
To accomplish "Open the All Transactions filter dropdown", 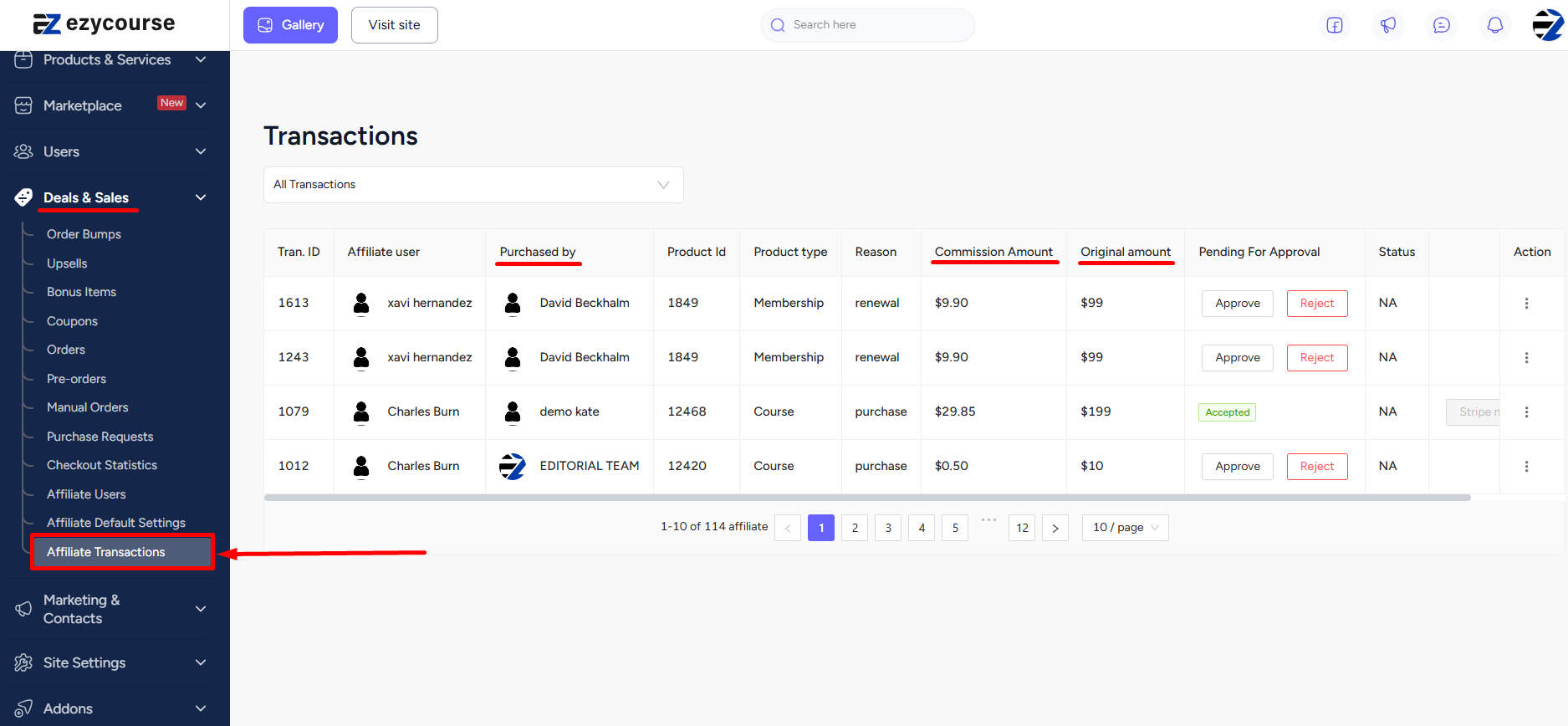I will pyautogui.click(x=473, y=185).
